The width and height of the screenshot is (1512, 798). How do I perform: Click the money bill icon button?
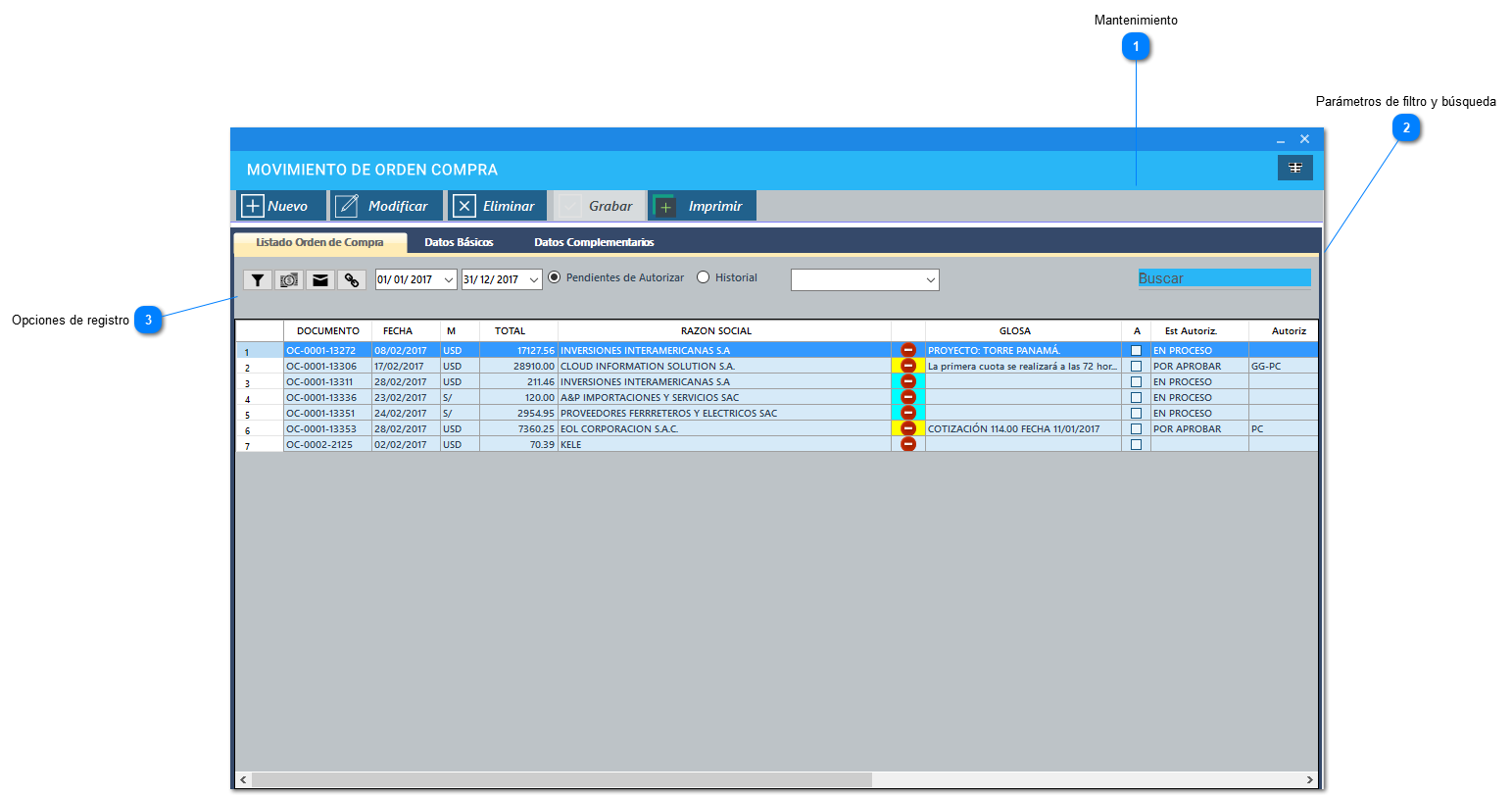289,280
